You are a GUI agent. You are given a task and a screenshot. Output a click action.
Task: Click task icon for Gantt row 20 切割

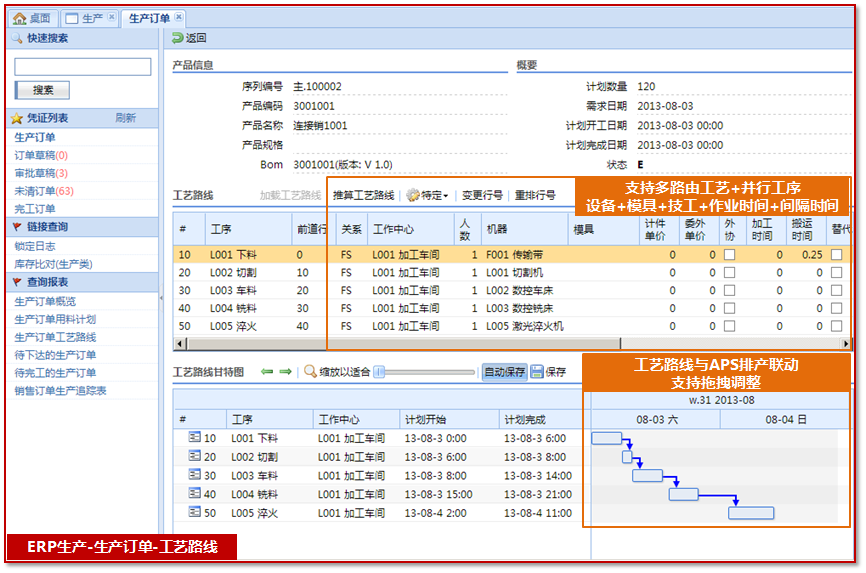click(194, 456)
